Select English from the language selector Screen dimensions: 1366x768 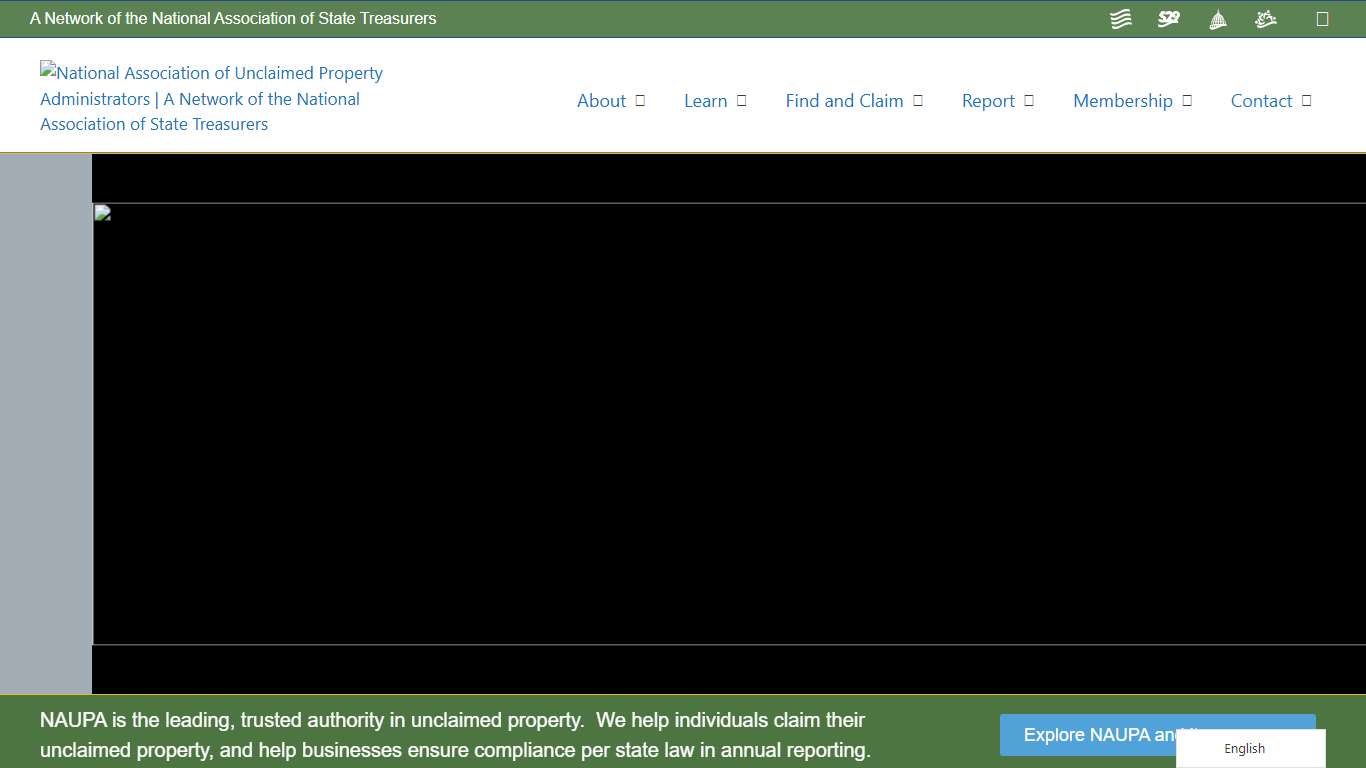[1244, 748]
